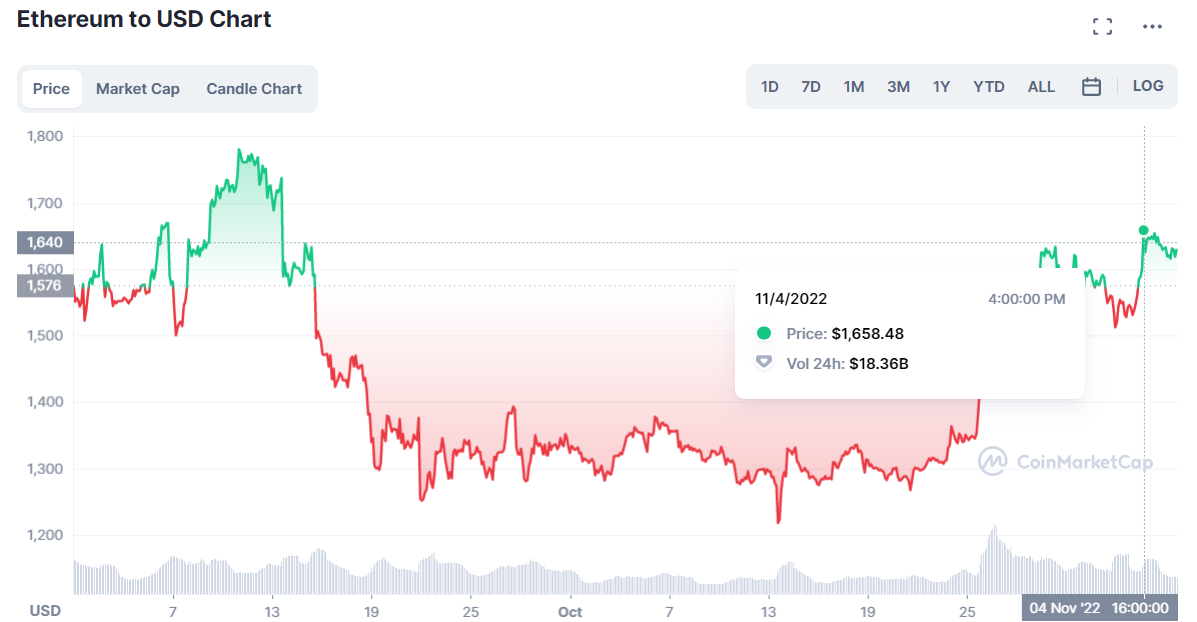Click the green data point marker on chart
Viewport: 1197px width, 622px height.
tap(1143, 230)
